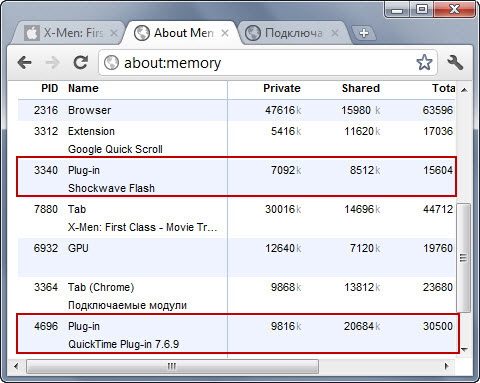Click Shockwave Flash text
Image resolution: width=480 pixels, height=383 pixels.
point(111,188)
